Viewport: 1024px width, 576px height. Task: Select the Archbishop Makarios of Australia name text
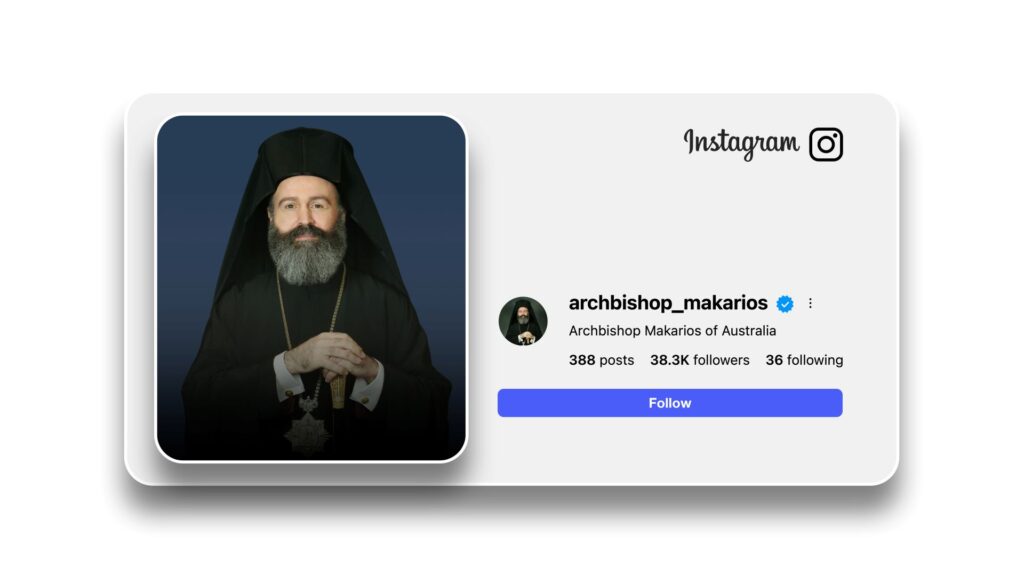point(672,330)
